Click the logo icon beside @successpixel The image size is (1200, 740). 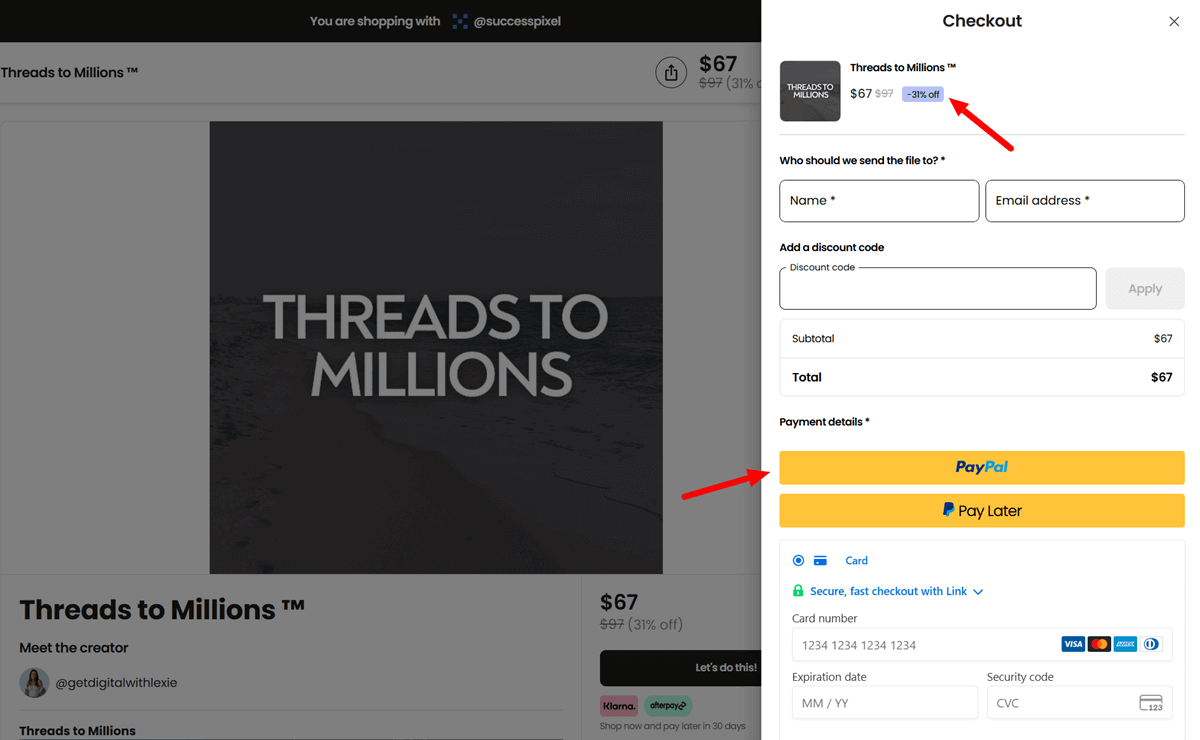coord(459,21)
